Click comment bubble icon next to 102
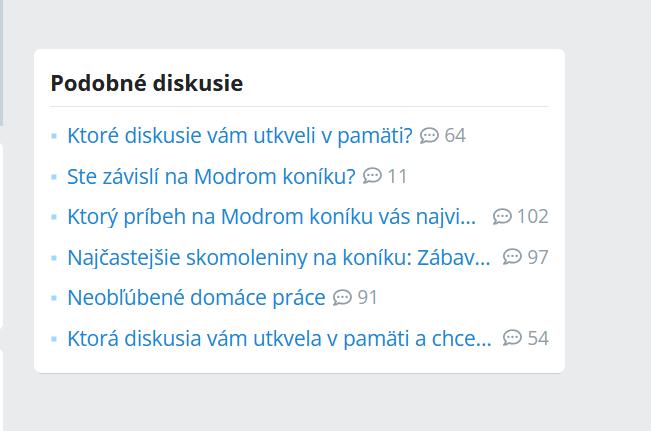This screenshot has width=651, height=431. 502,217
